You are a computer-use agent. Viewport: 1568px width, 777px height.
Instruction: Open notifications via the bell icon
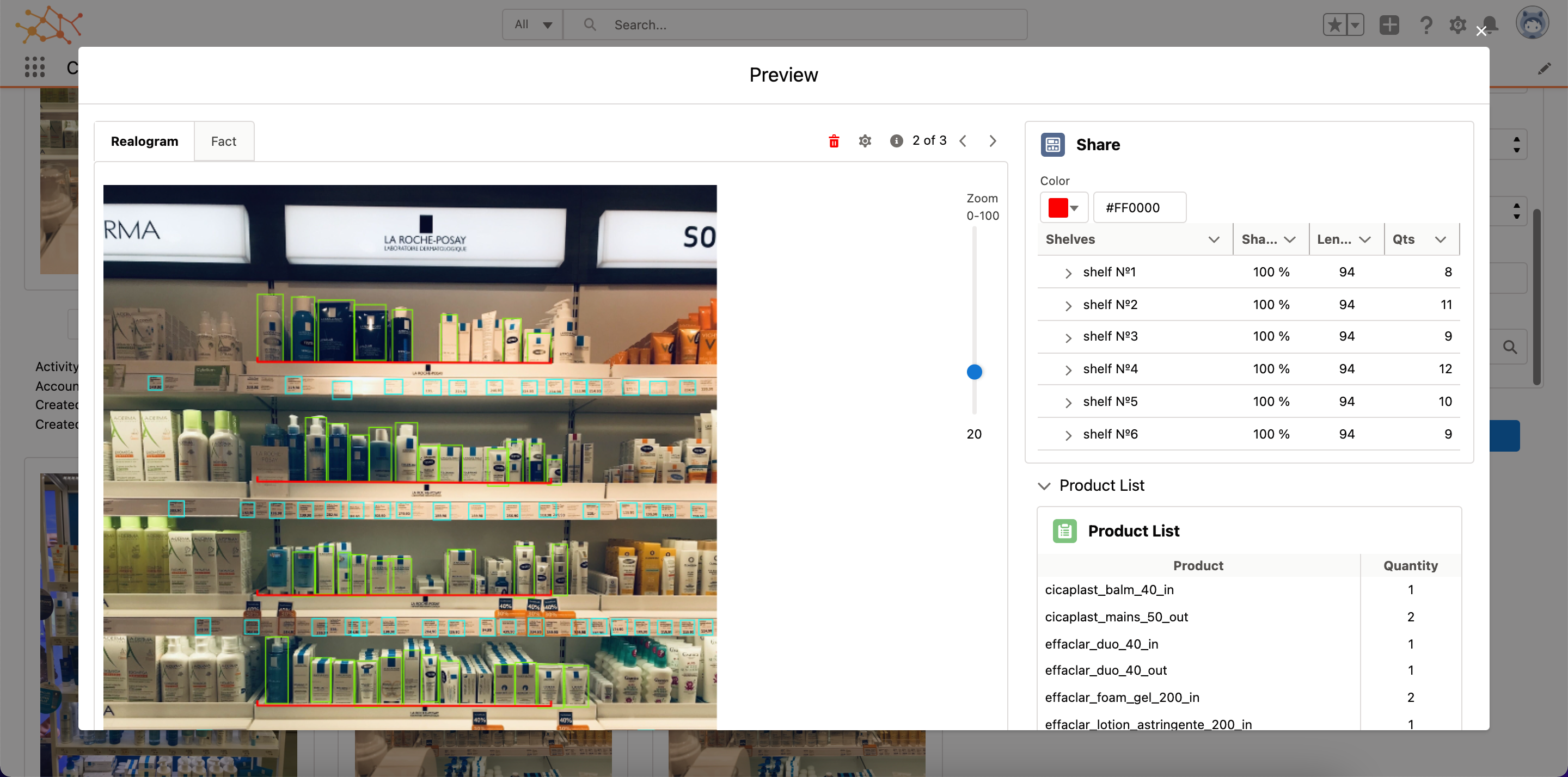point(1491,24)
